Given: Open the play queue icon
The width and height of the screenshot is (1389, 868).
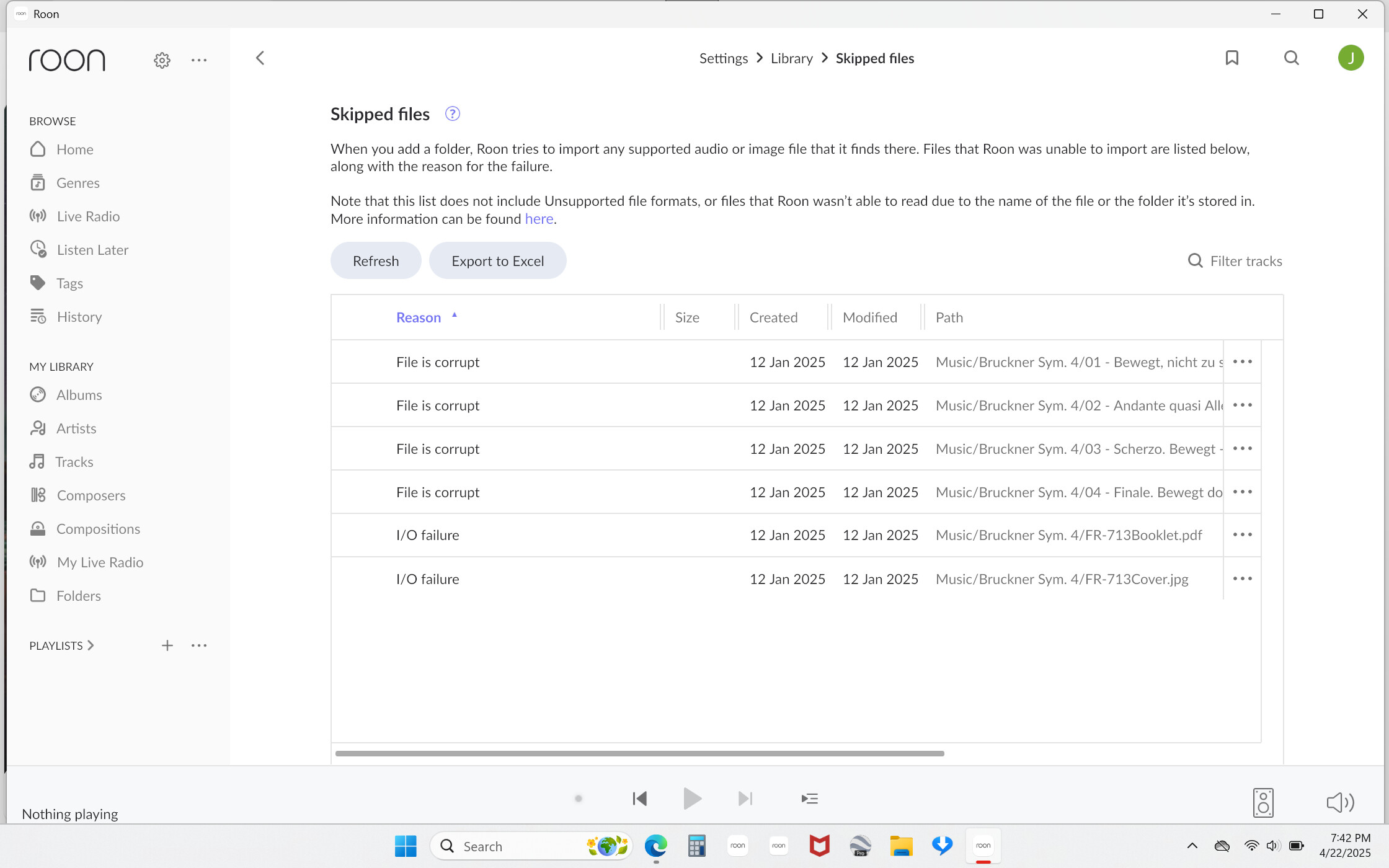Looking at the screenshot, I should [809, 799].
